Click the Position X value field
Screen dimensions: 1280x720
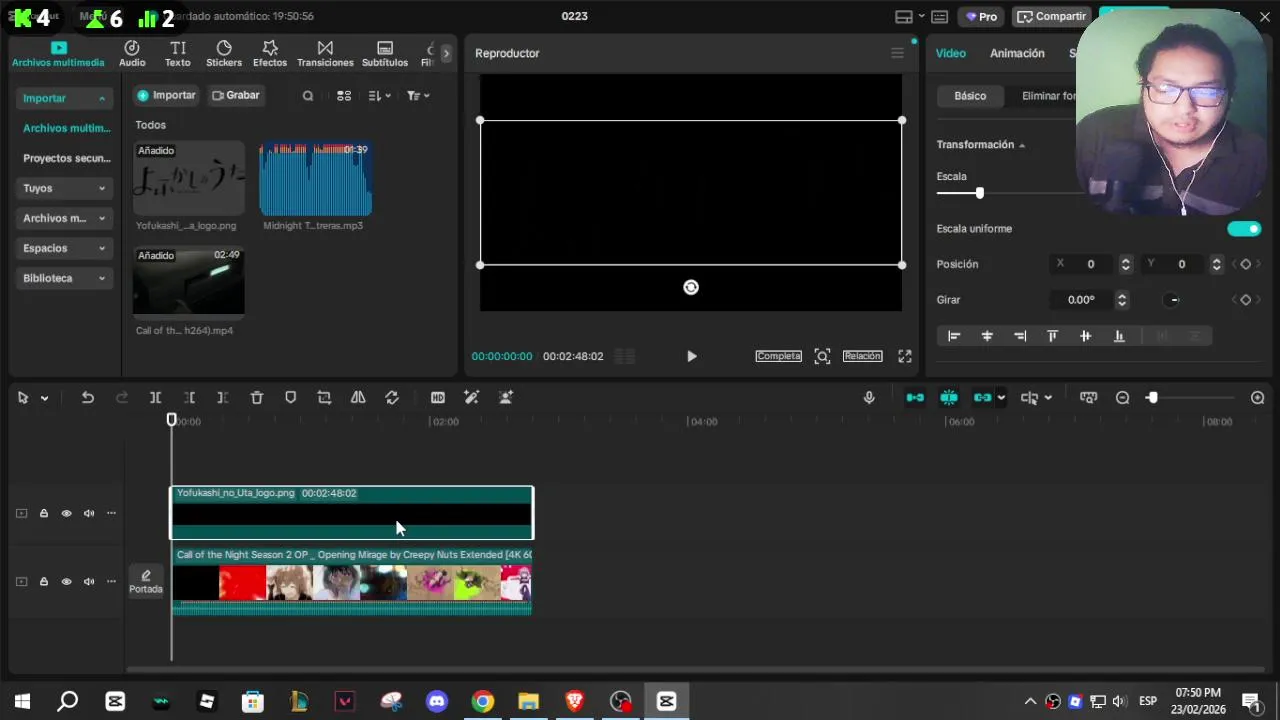coord(1091,264)
